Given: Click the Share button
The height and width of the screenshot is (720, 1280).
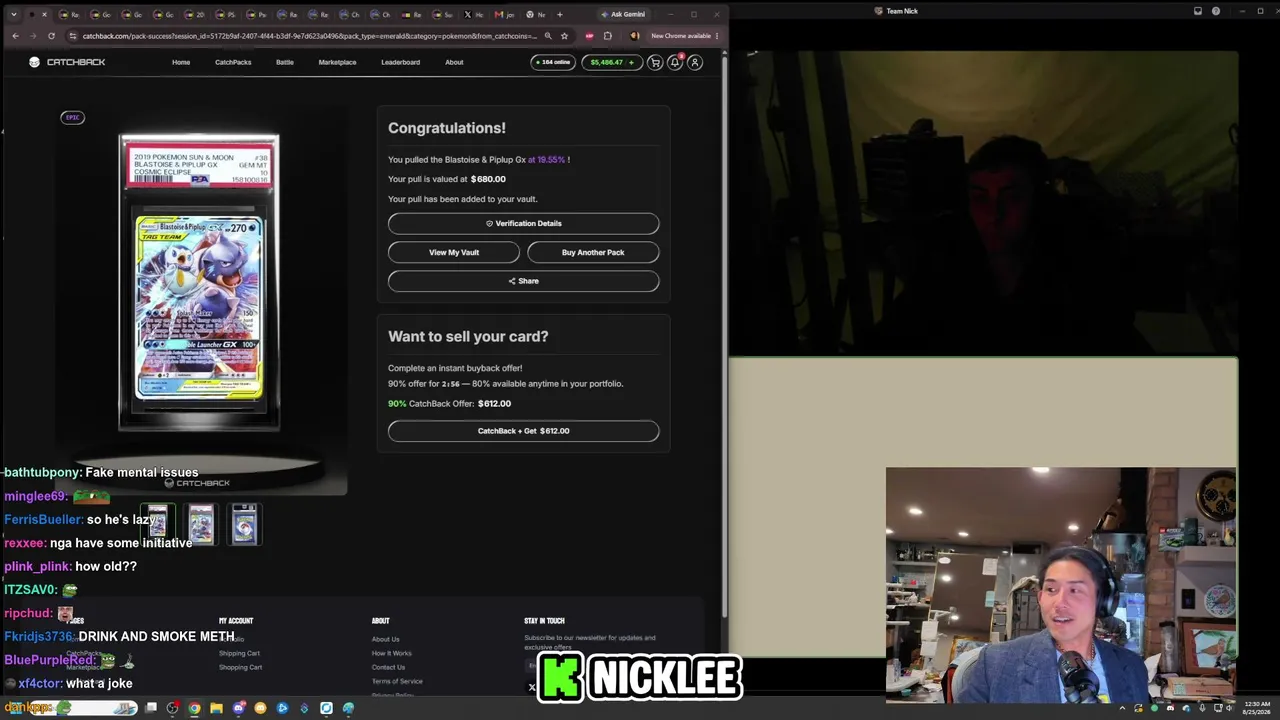Looking at the screenshot, I should 524,281.
